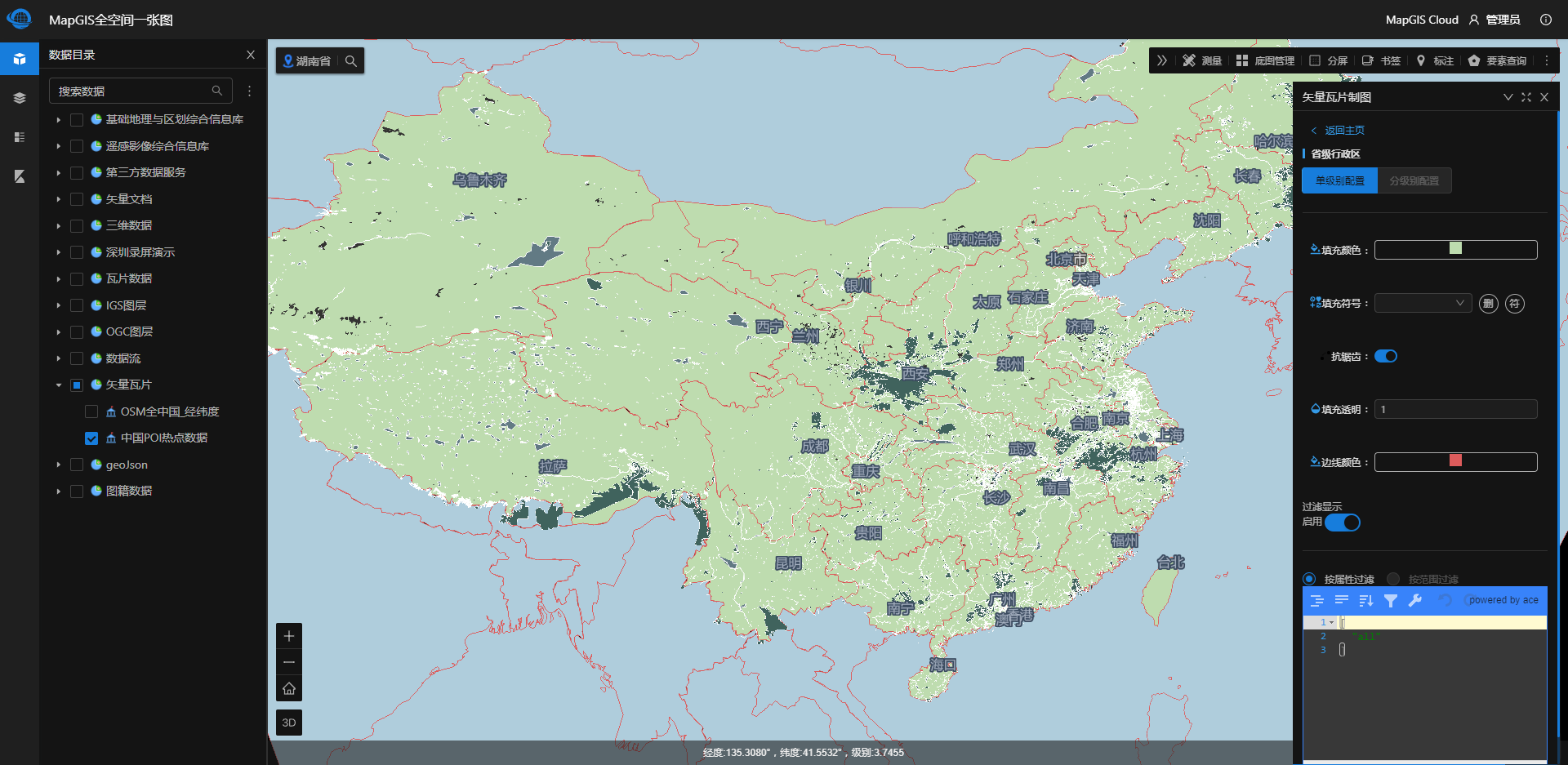Fold line 1 in the JSON editor
The height and width of the screenshot is (765, 1568).
coord(1331,622)
